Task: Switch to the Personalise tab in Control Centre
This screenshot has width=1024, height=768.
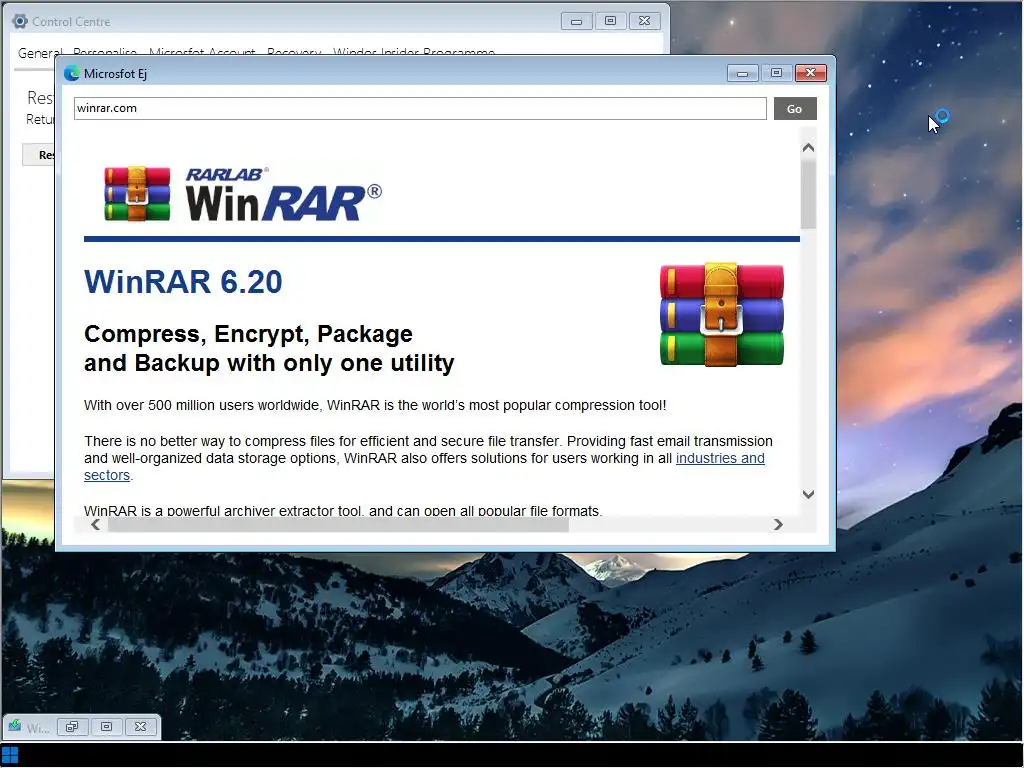Action: click(x=105, y=52)
